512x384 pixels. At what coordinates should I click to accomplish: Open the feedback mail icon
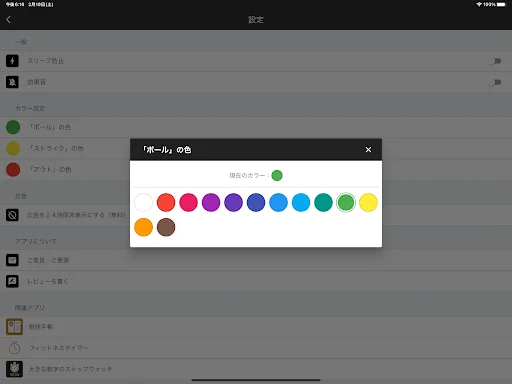12,260
